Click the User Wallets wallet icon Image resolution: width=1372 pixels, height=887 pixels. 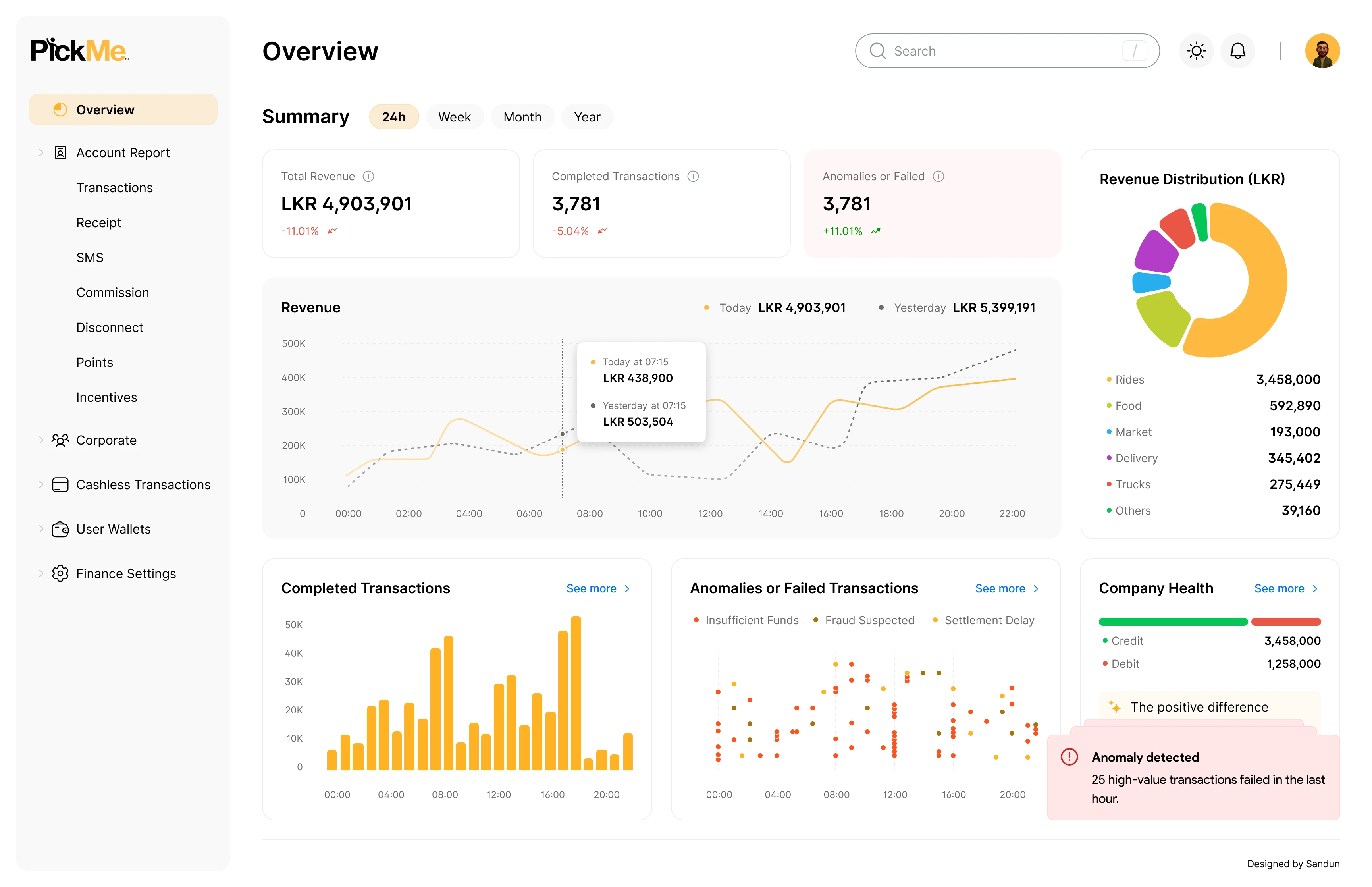pos(60,529)
